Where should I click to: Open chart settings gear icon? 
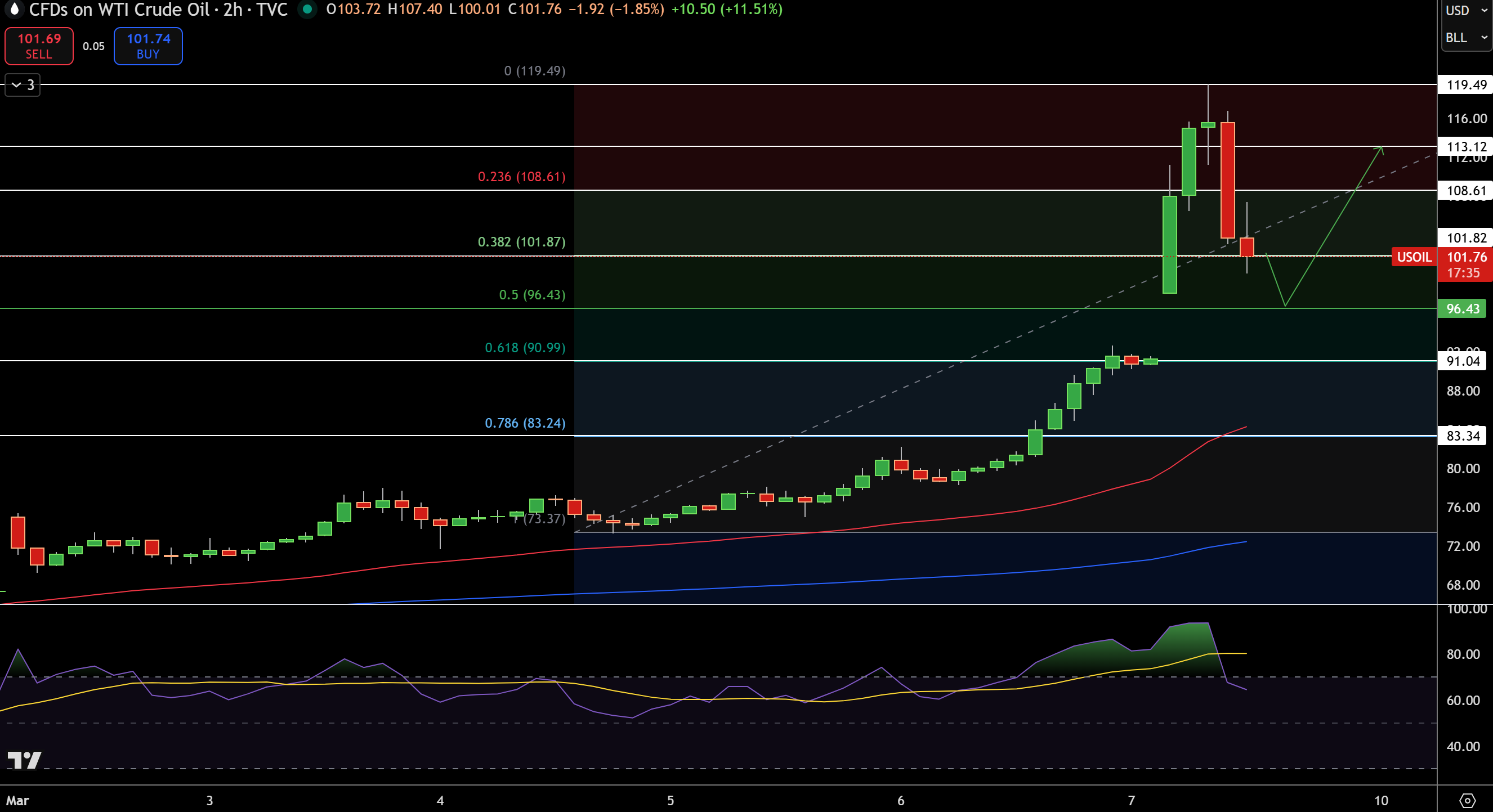[1467, 801]
